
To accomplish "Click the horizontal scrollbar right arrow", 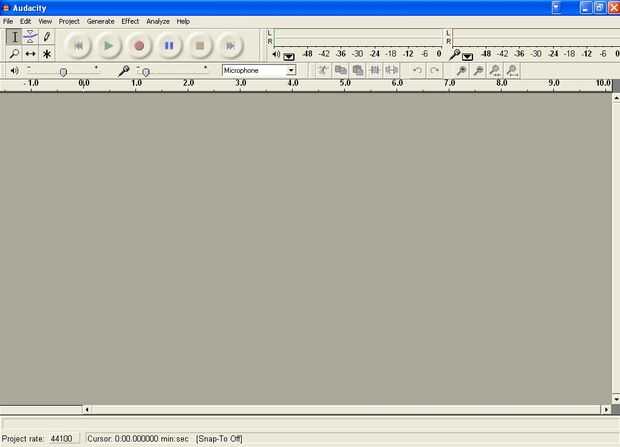I will [x=606, y=409].
